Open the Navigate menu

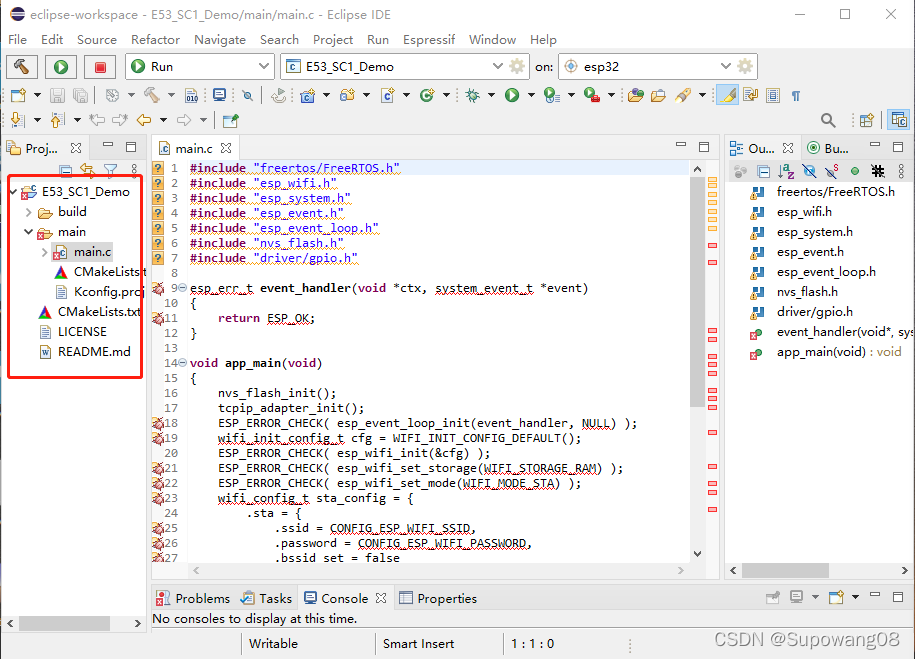click(x=219, y=40)
